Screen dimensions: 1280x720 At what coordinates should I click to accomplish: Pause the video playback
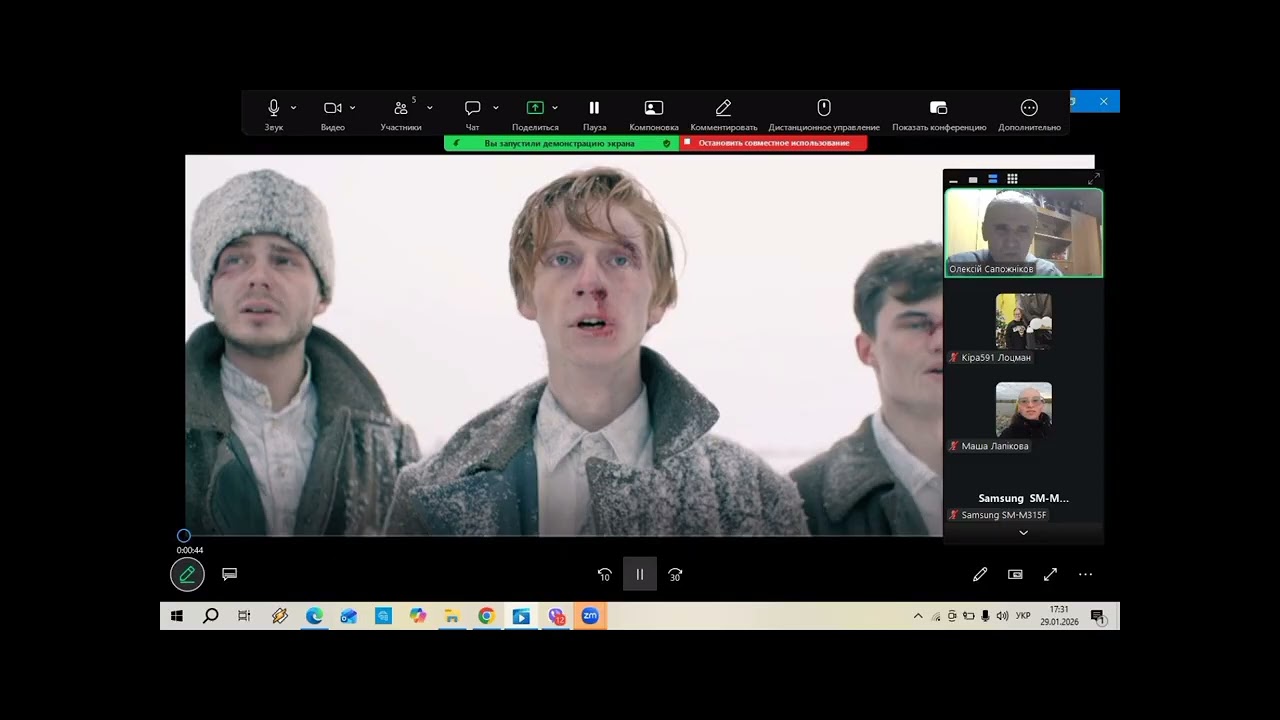click(640, 574)
